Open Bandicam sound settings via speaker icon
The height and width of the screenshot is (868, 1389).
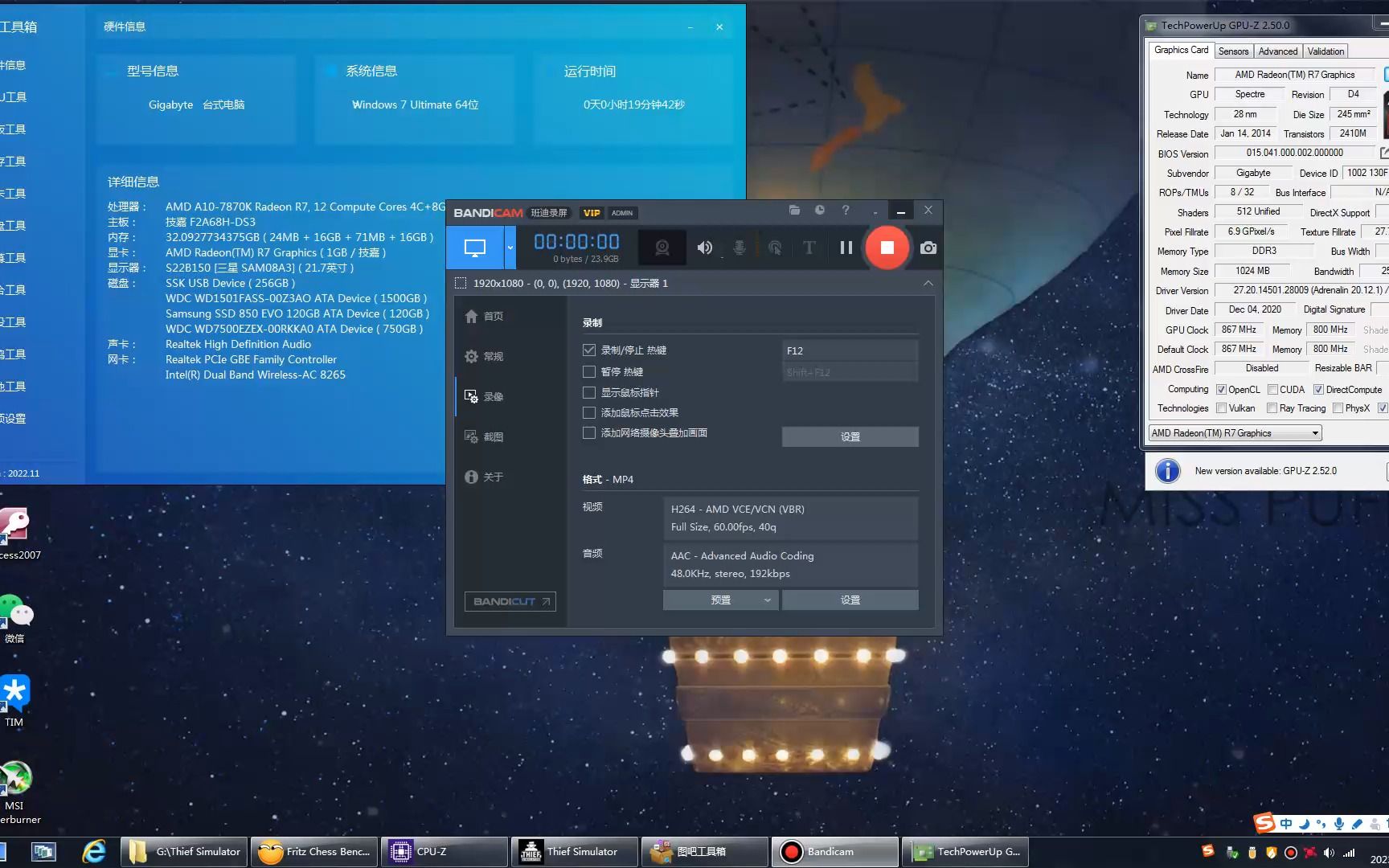click(705, 248)
